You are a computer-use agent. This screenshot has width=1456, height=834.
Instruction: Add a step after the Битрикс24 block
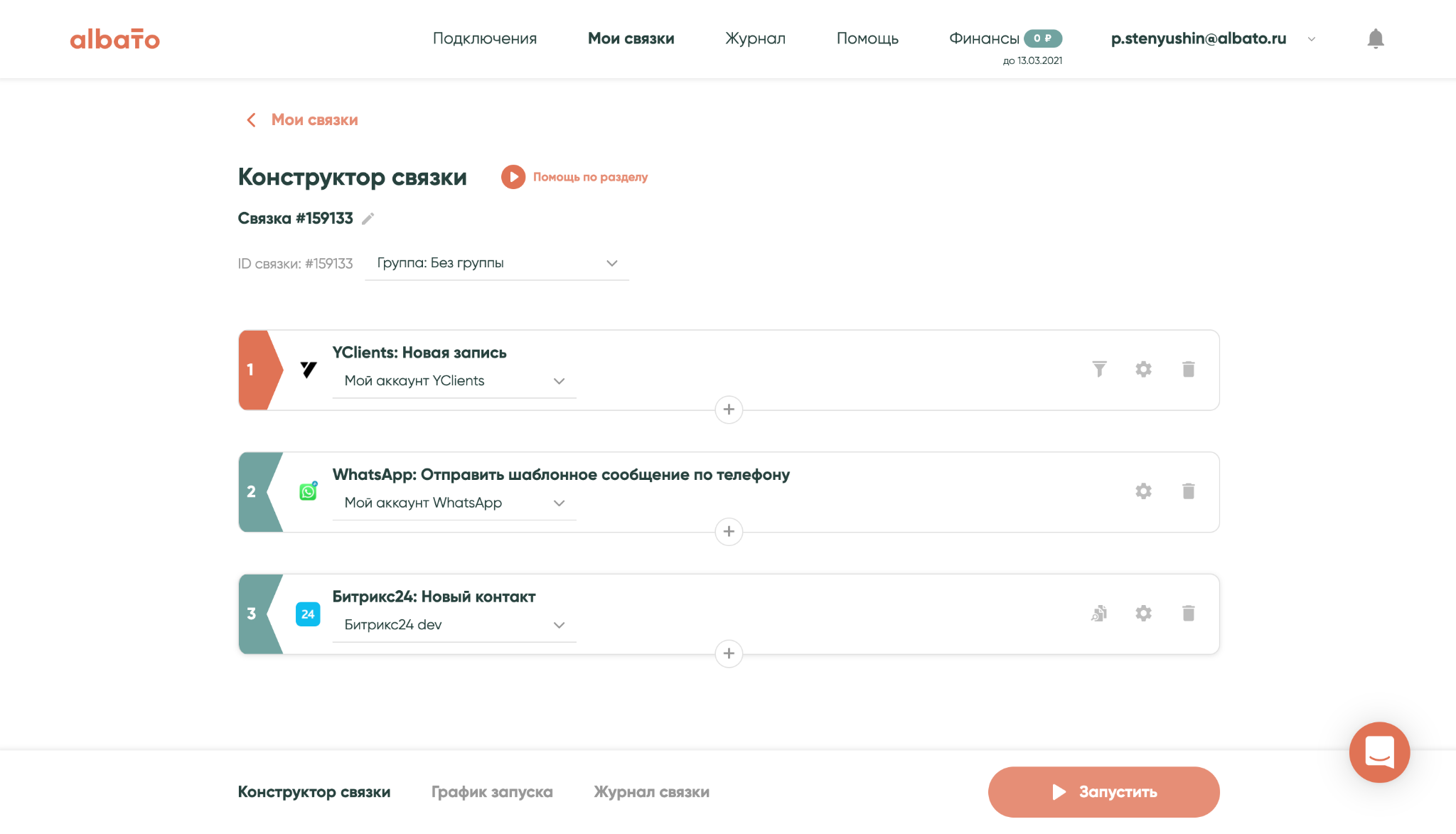pos(729,653)
